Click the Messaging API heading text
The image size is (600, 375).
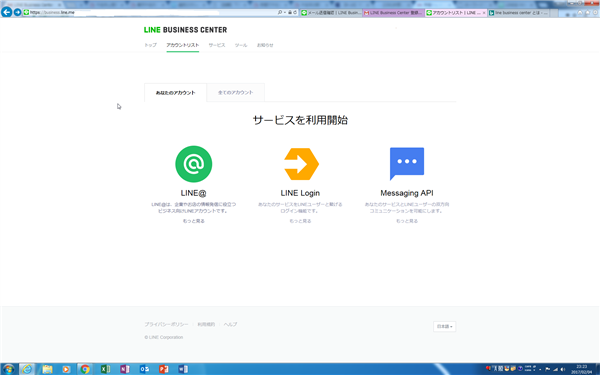[x=407, y=193]
